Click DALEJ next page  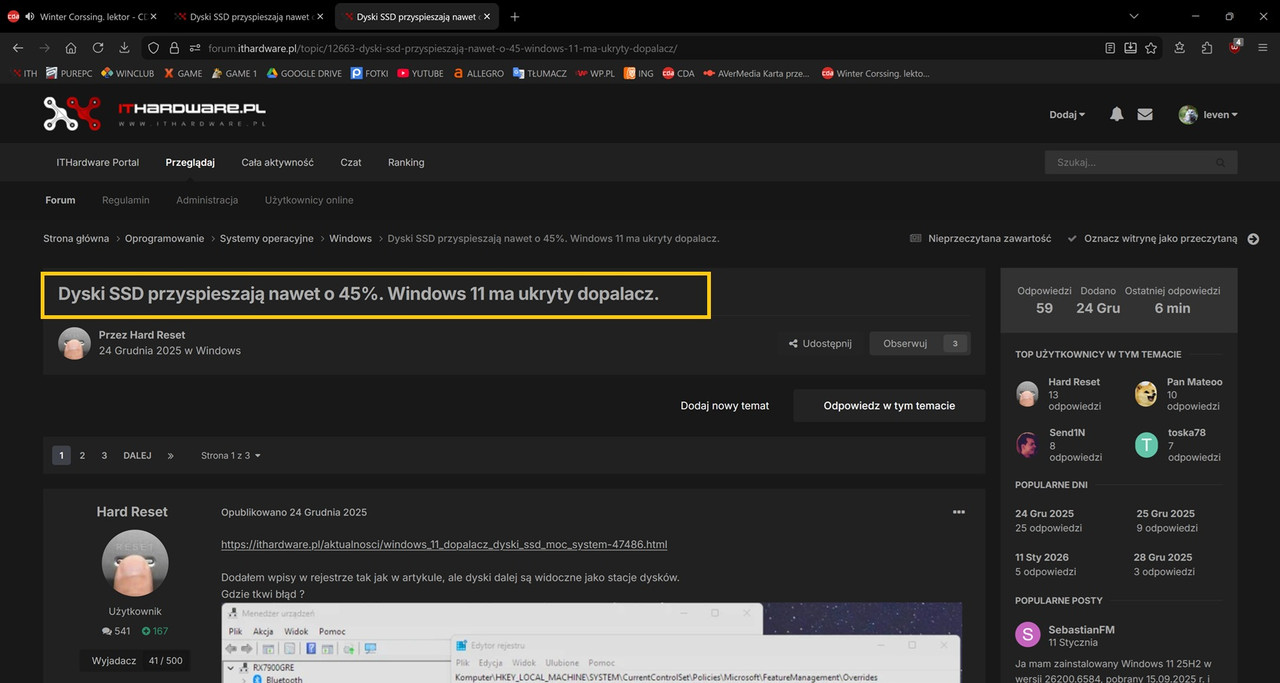pos(137,455)
